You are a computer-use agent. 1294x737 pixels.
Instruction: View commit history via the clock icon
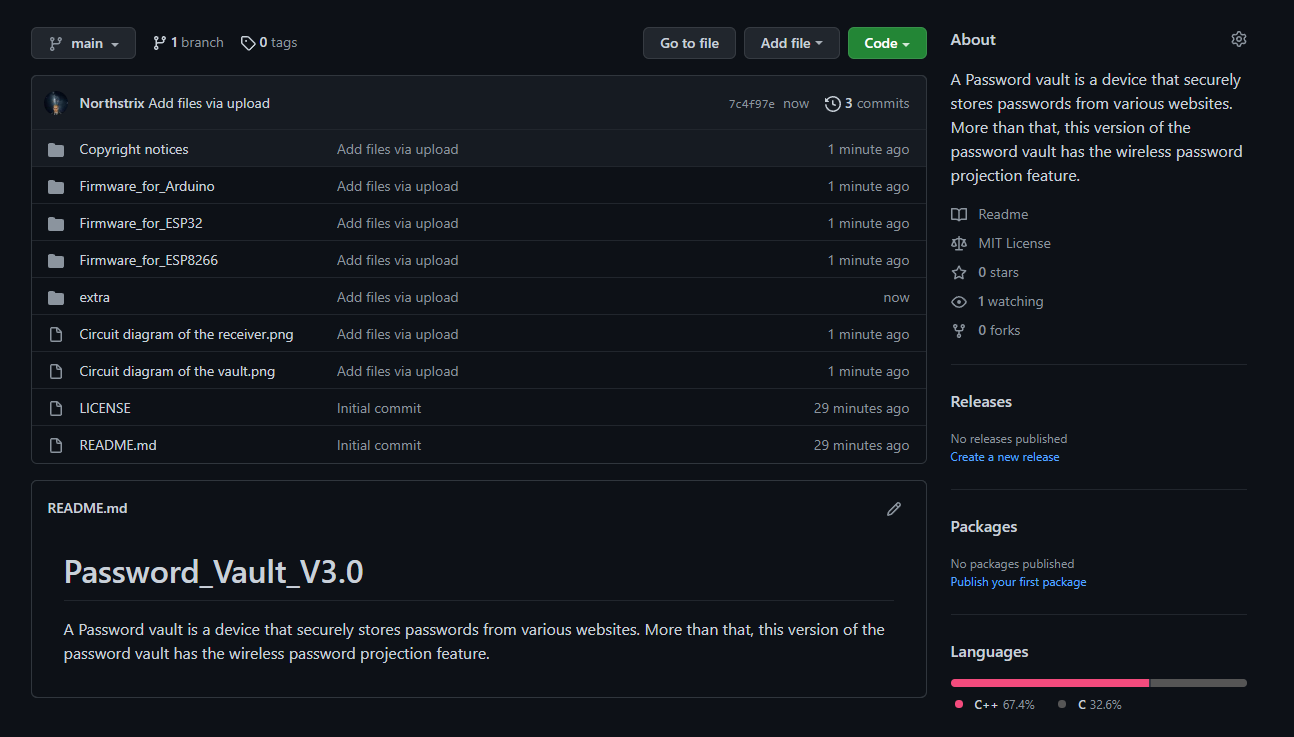(833, 103)
